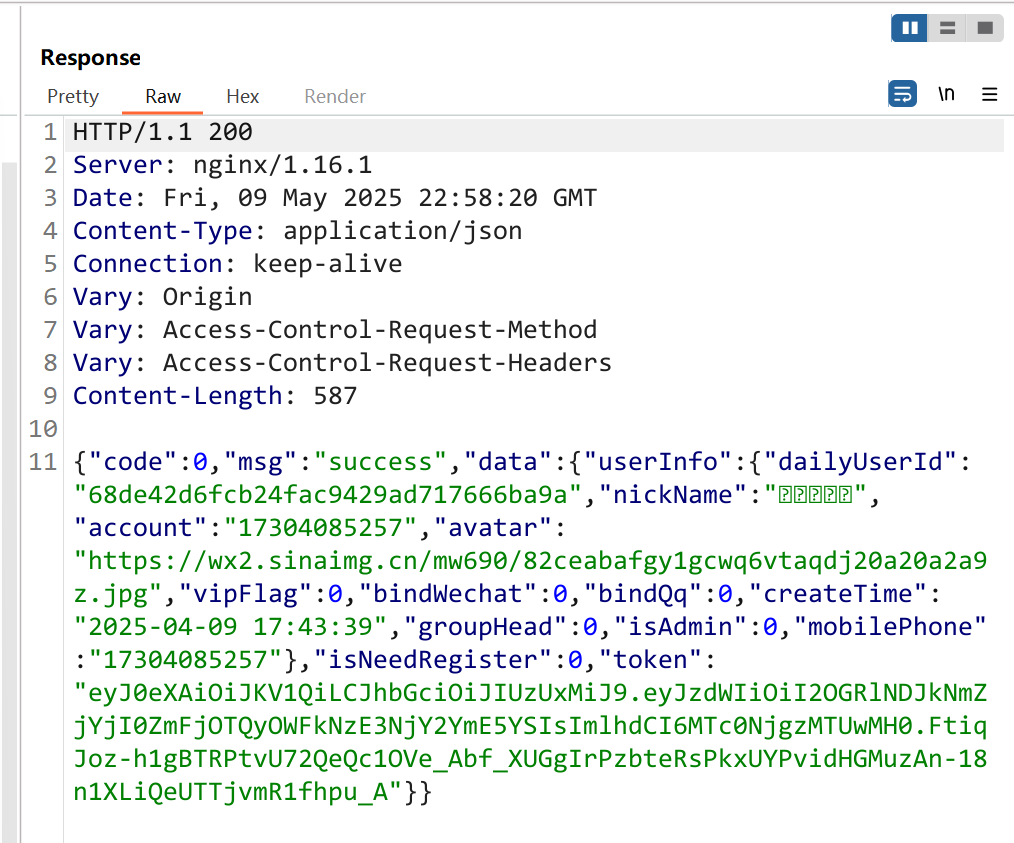Click the Response panel title
This screenshot has width=1014, height=843.
coord(90,58)
